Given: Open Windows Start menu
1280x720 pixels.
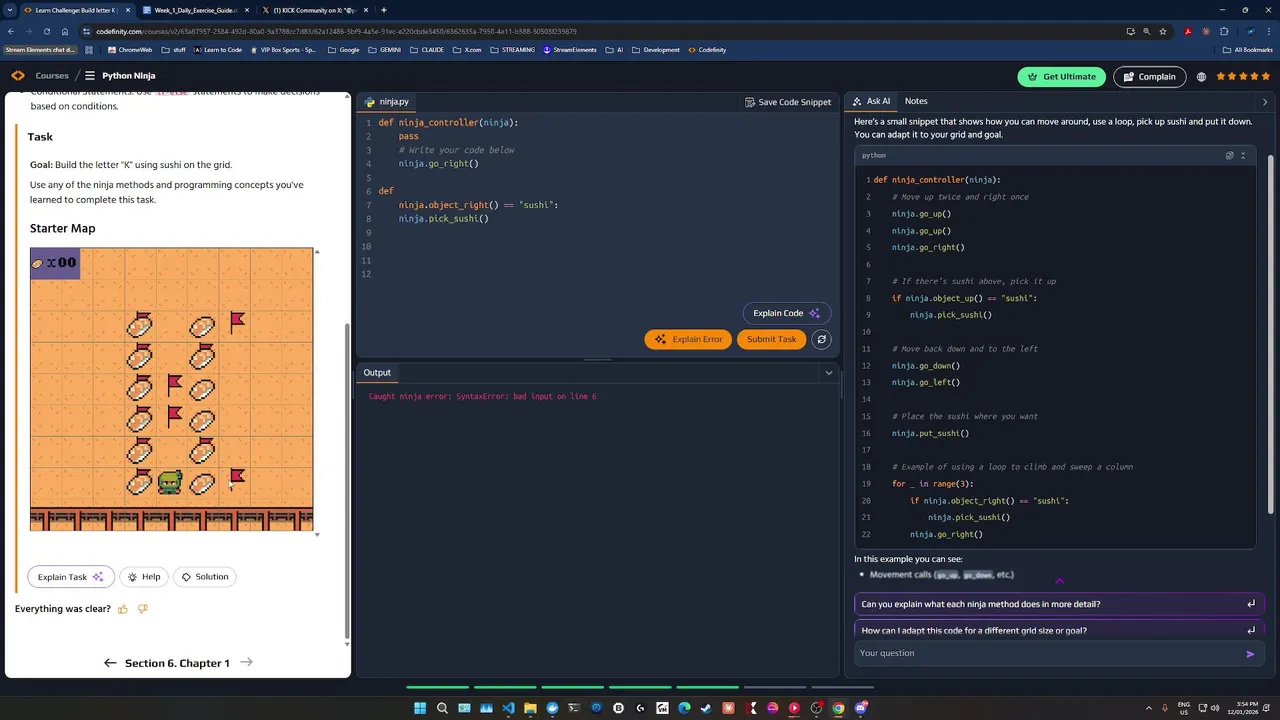Looking at the screenshot, I should 420,708.
